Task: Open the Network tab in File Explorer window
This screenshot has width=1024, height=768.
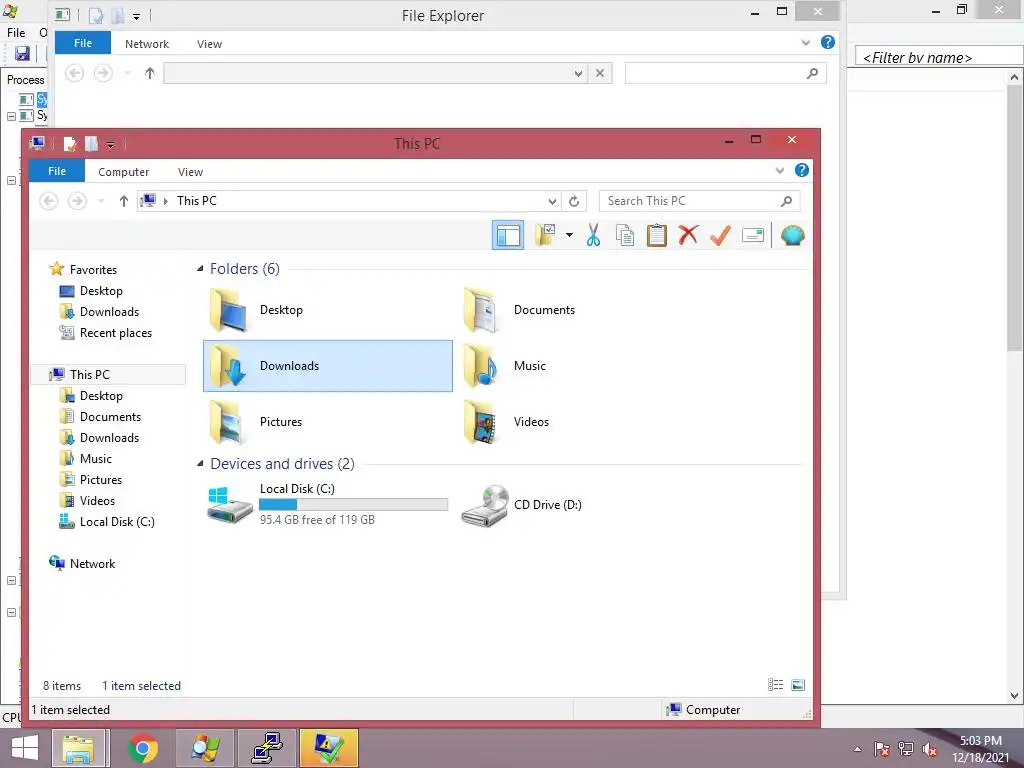Action: point(147,44)
